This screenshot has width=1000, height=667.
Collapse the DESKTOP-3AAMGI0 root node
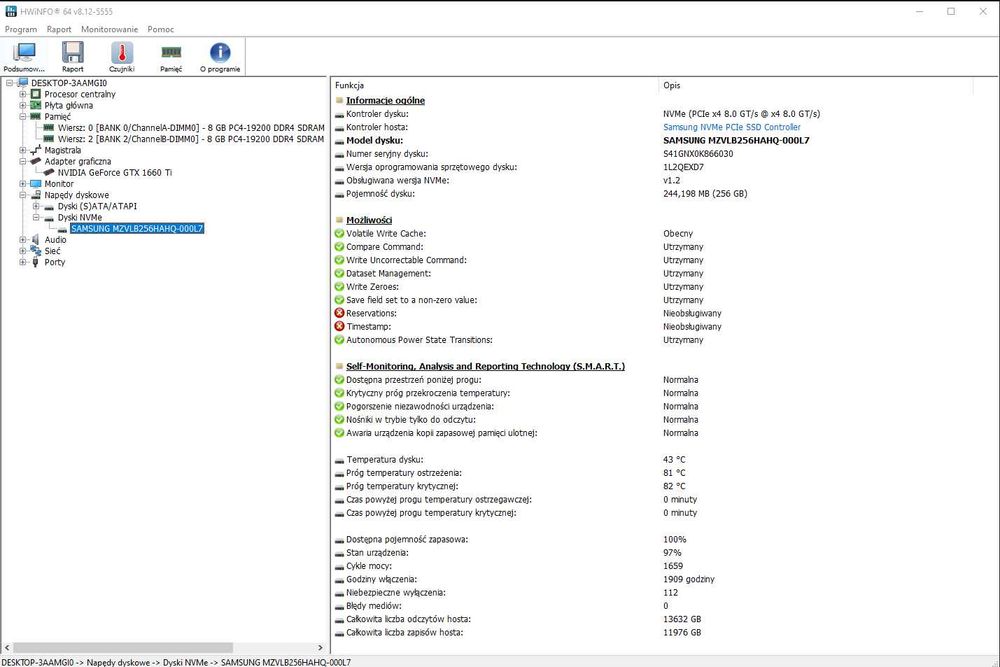click(x=10, y=83)
